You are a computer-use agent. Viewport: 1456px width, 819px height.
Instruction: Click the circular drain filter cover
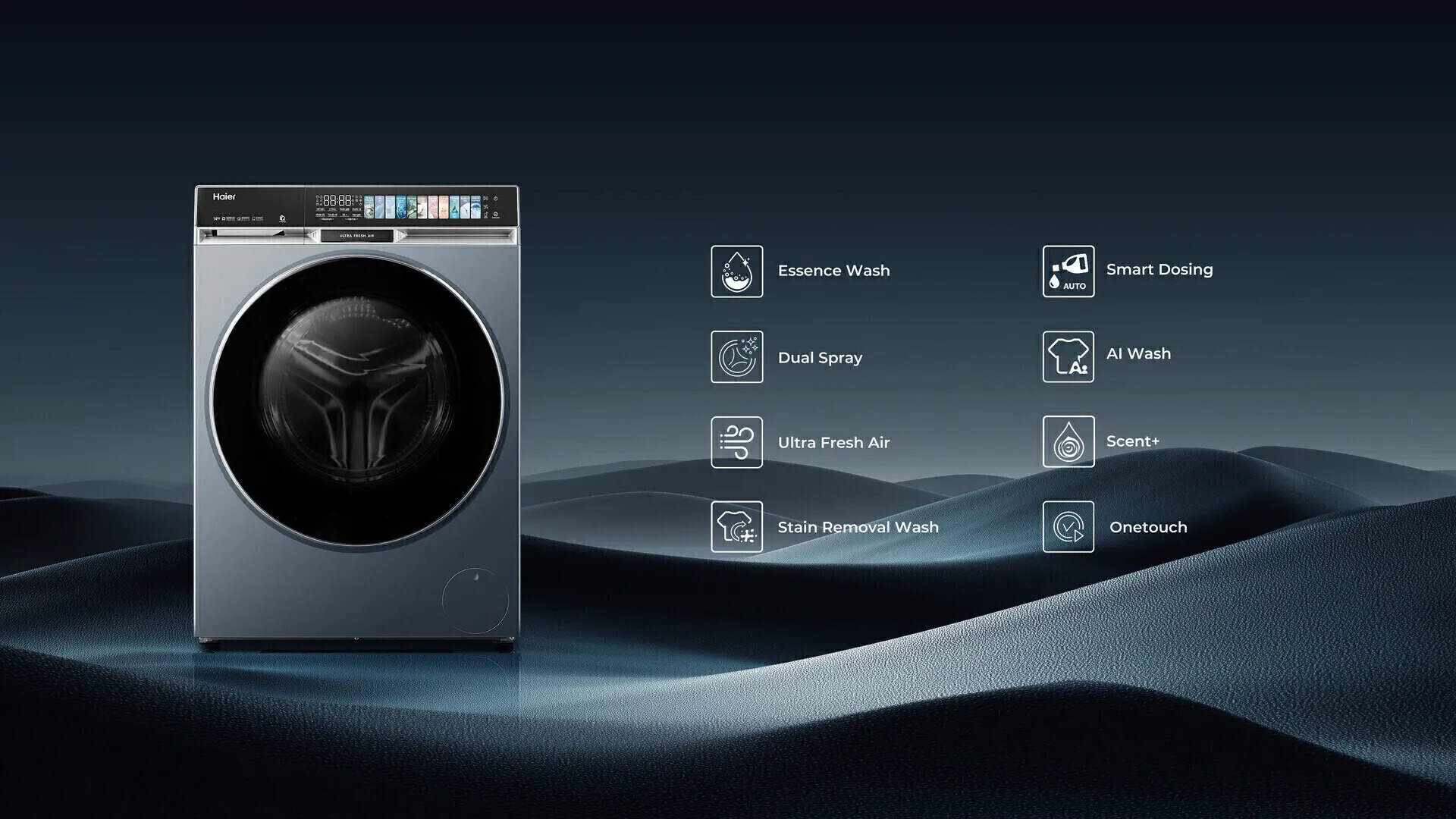point(475,601)
